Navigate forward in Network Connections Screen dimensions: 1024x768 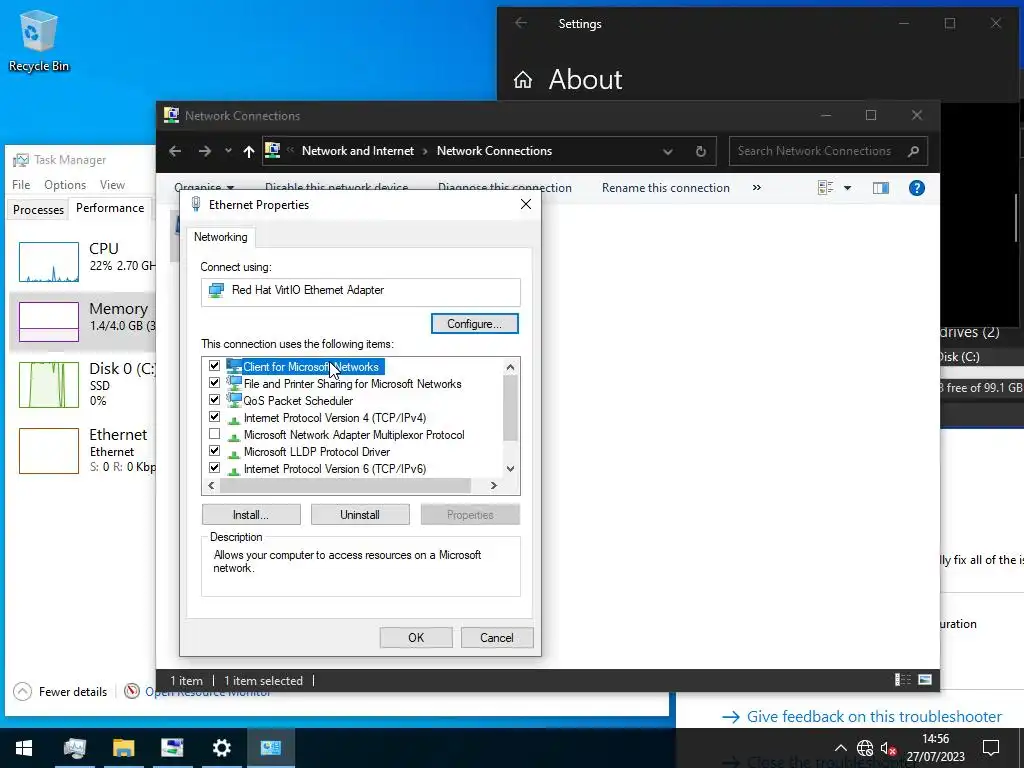click(204, 151)
